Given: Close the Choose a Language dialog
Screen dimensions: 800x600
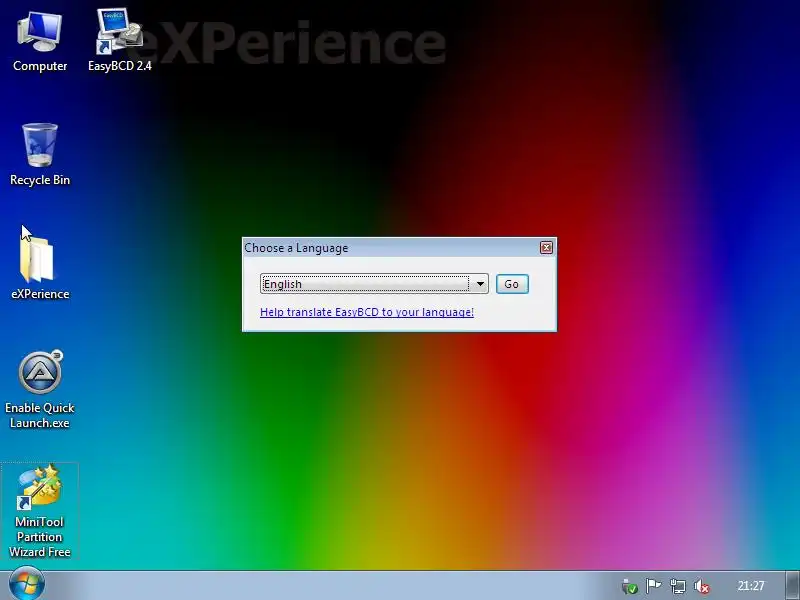Looking at the screenshot, I should coord(546,247).
